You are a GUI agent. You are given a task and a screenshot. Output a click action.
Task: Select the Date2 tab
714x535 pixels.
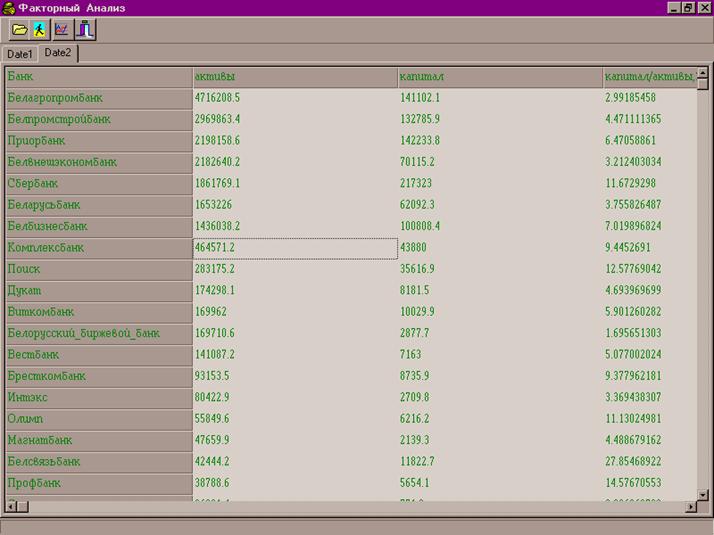click(x=58, y=53)
